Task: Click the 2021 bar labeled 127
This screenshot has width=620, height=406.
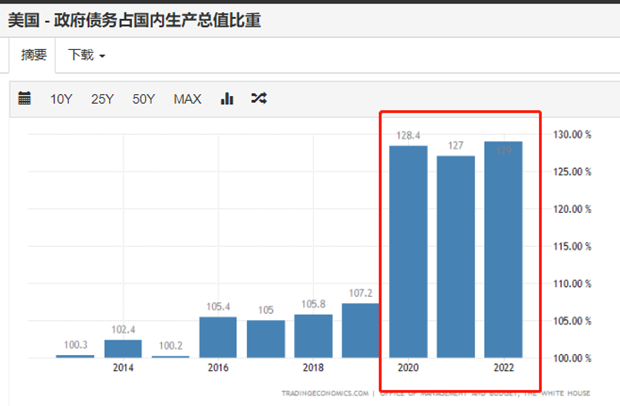Action: (456, 257)
